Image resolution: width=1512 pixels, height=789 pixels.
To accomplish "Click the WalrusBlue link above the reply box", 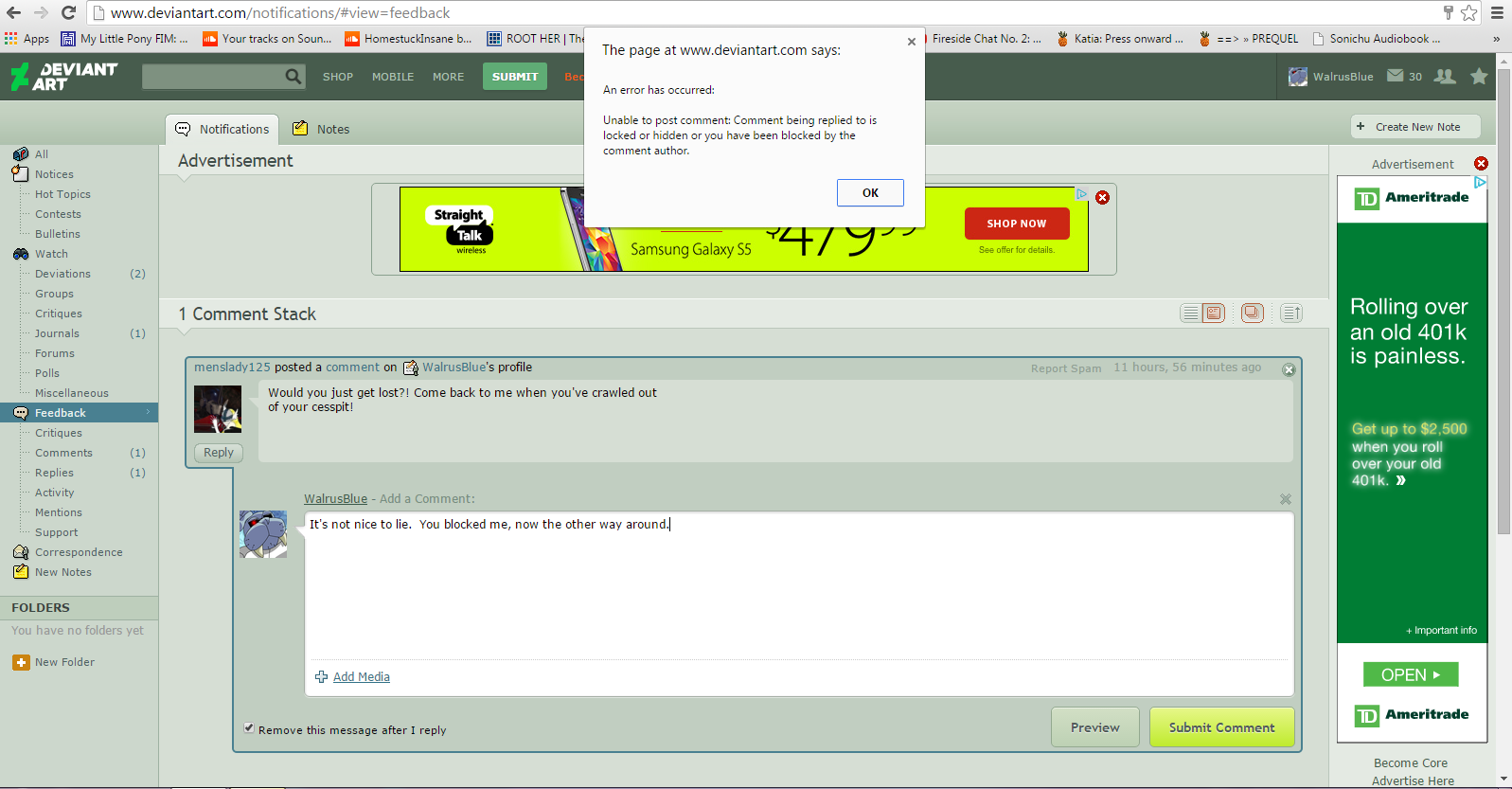I will (335, 498).
